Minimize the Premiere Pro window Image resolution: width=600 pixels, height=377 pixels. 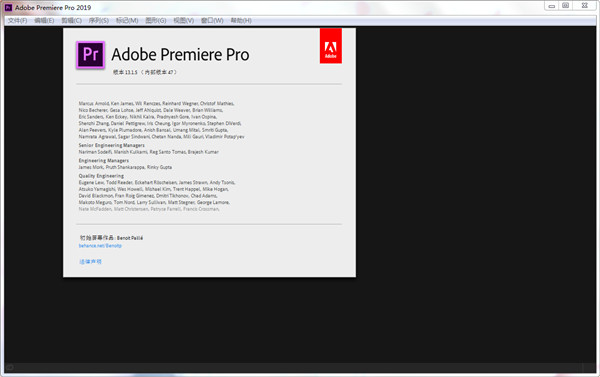551,6
